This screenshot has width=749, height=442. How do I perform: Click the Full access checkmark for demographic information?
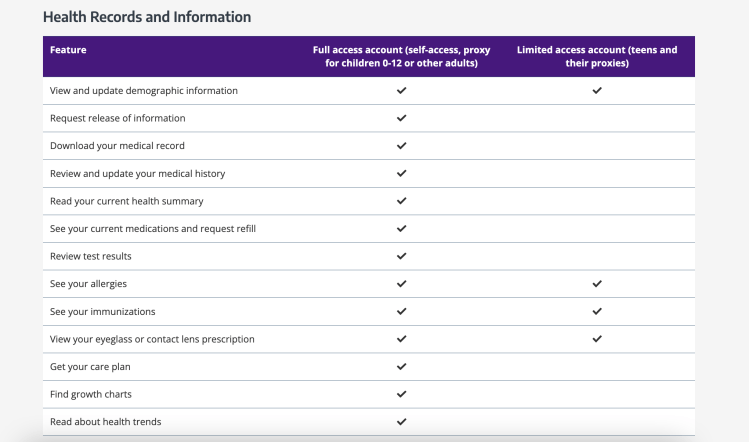coord(401,90)
